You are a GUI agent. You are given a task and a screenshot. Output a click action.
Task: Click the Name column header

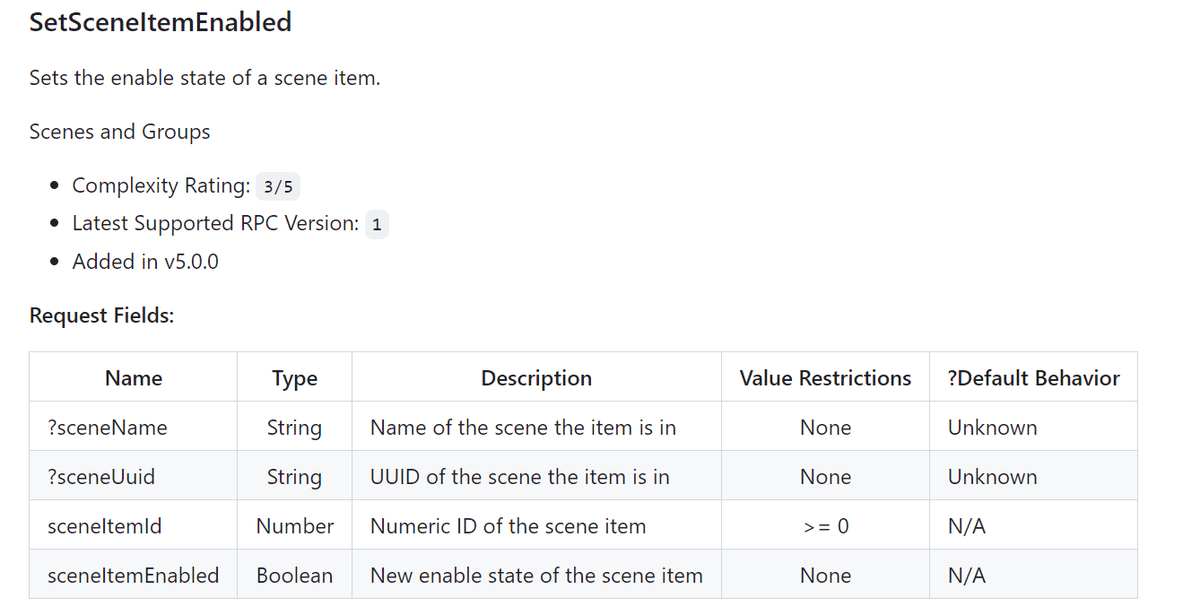click(x=133, y=378)
